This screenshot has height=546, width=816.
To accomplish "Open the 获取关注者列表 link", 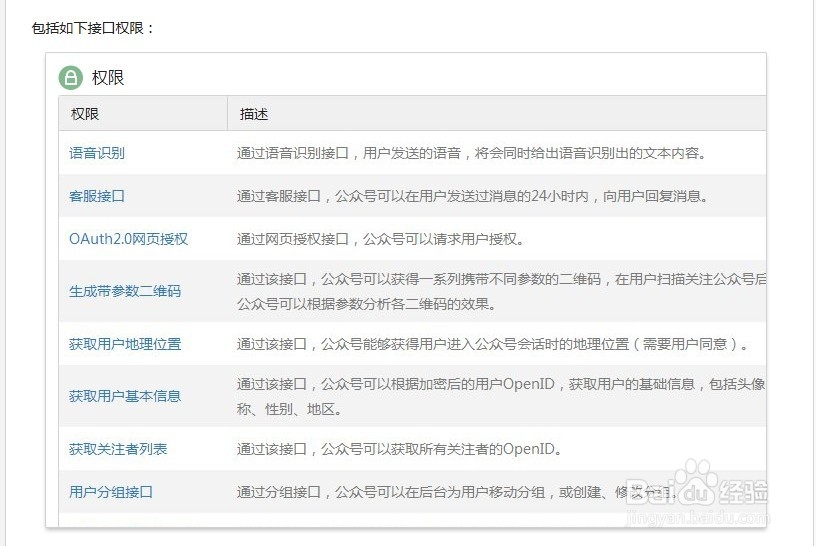I will (x=118, y=449).
